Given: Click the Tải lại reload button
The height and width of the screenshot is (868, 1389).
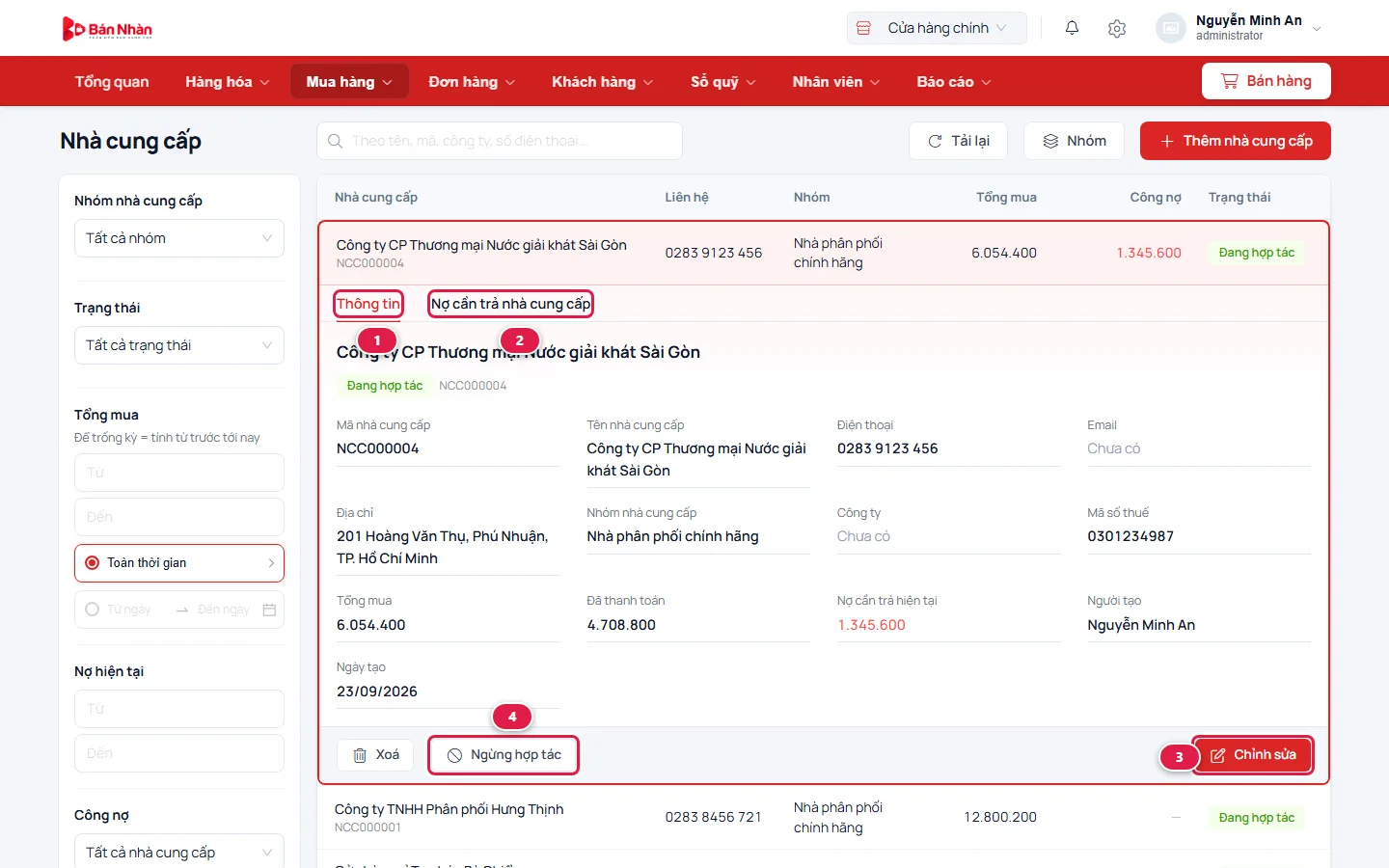Looking at the screenshot, I should [x=959, y=141].
